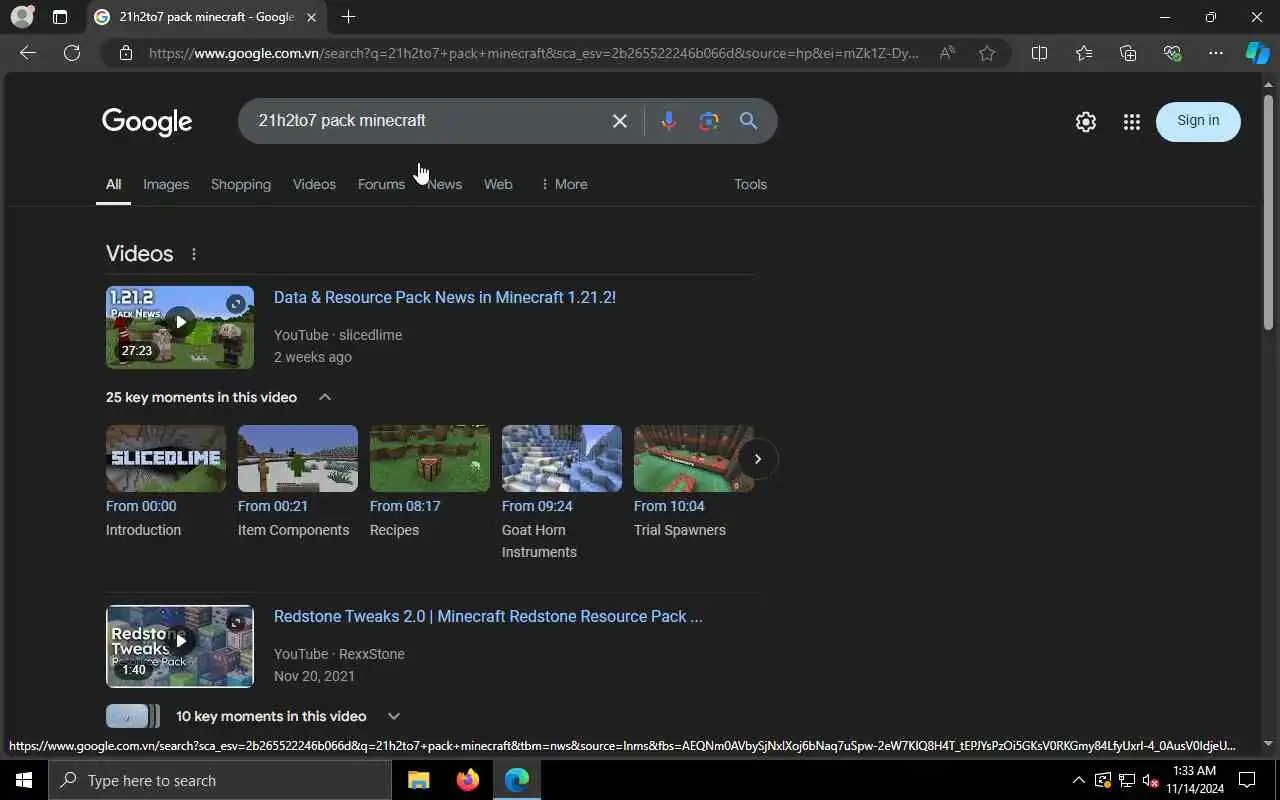Open the More search filters dropdown
1280x800 pixels.
click(x=563, y=184)
